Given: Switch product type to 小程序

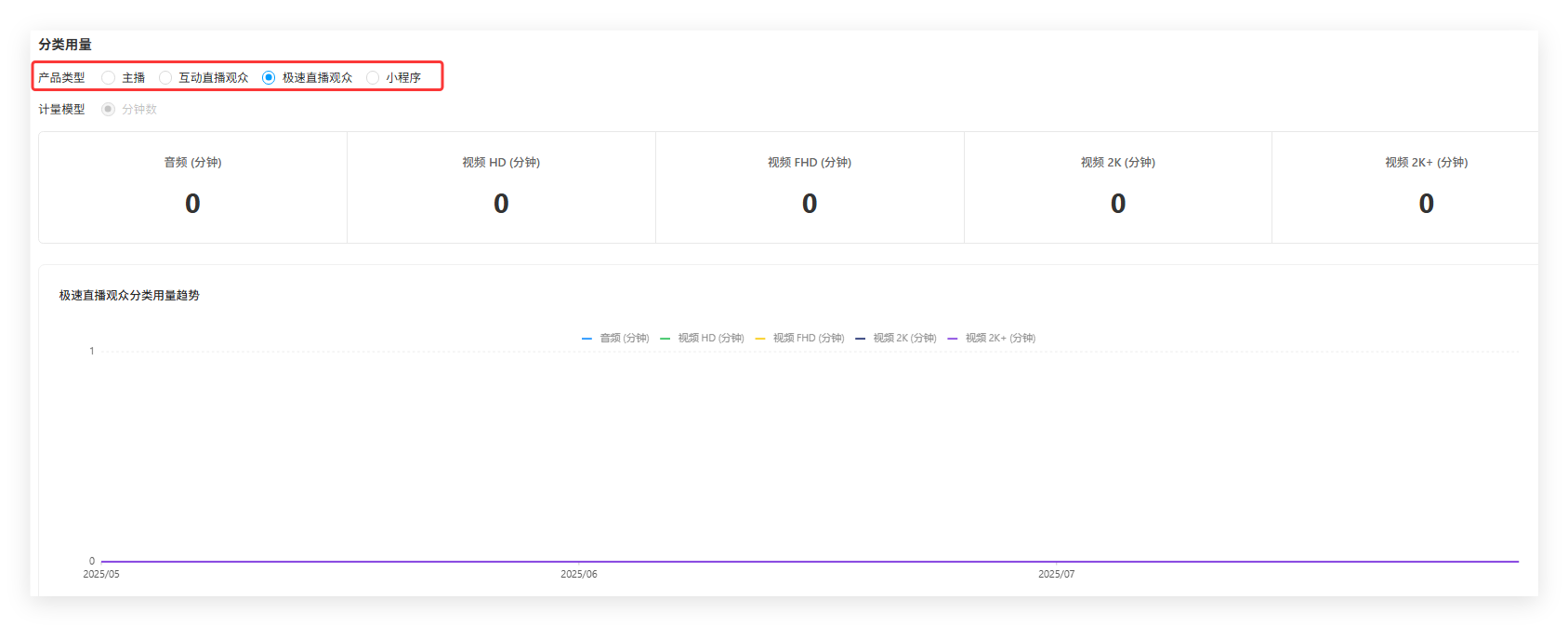Looking at the screenshot, I should (x=373, y=78).
